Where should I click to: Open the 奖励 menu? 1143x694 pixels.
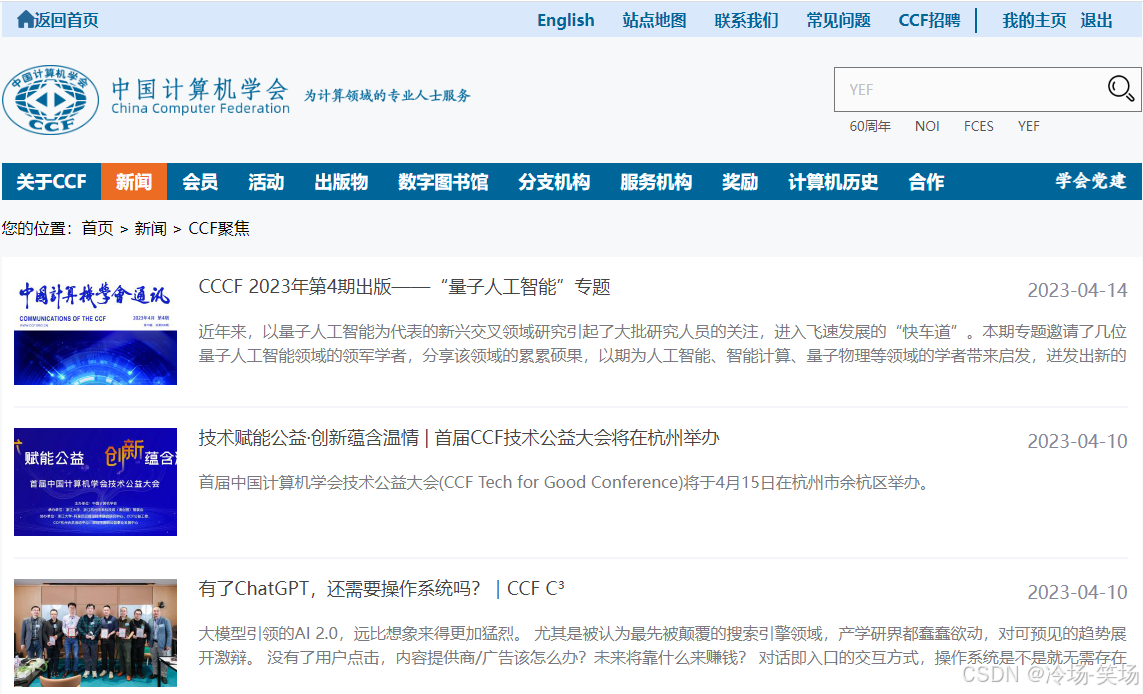(740, 182)
